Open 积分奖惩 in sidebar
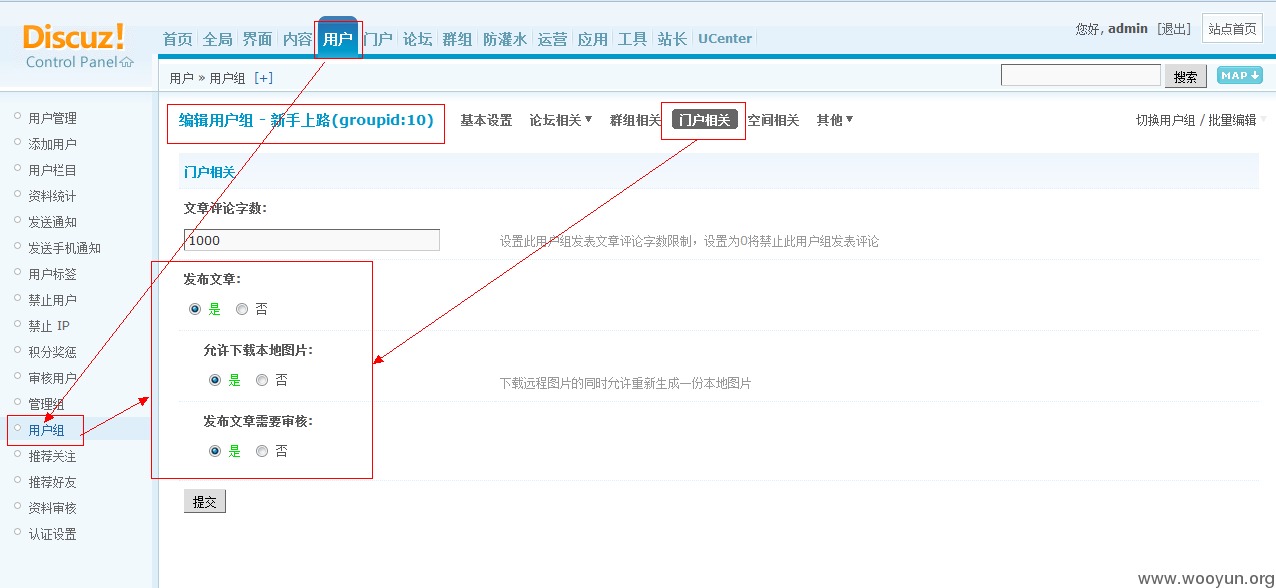This screenshot has width=1276, height=588. point(52,352)
